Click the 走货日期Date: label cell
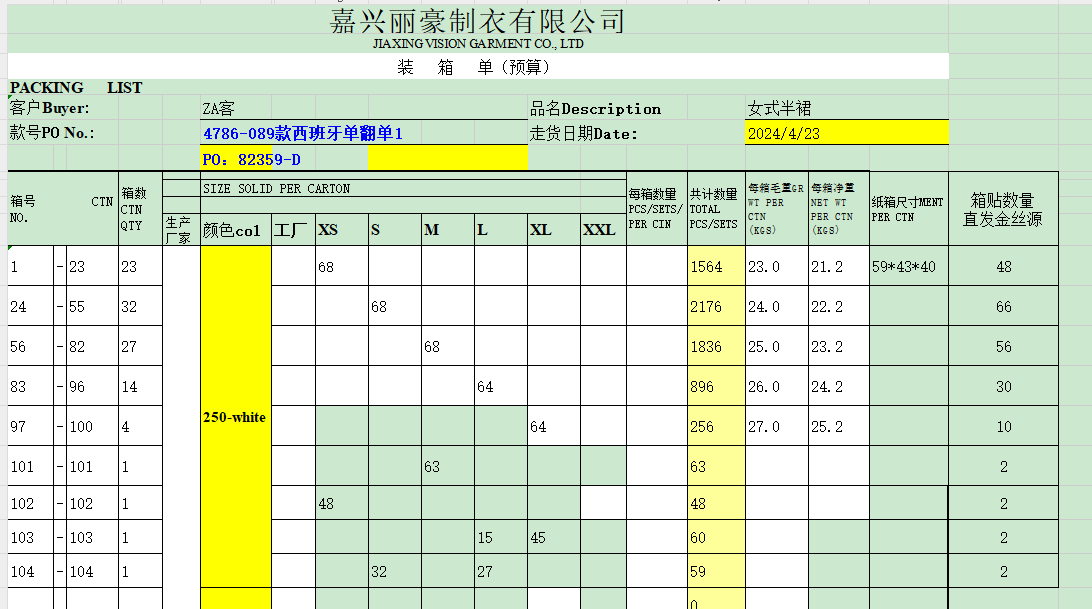1092x609 pixels. (584, 133)
